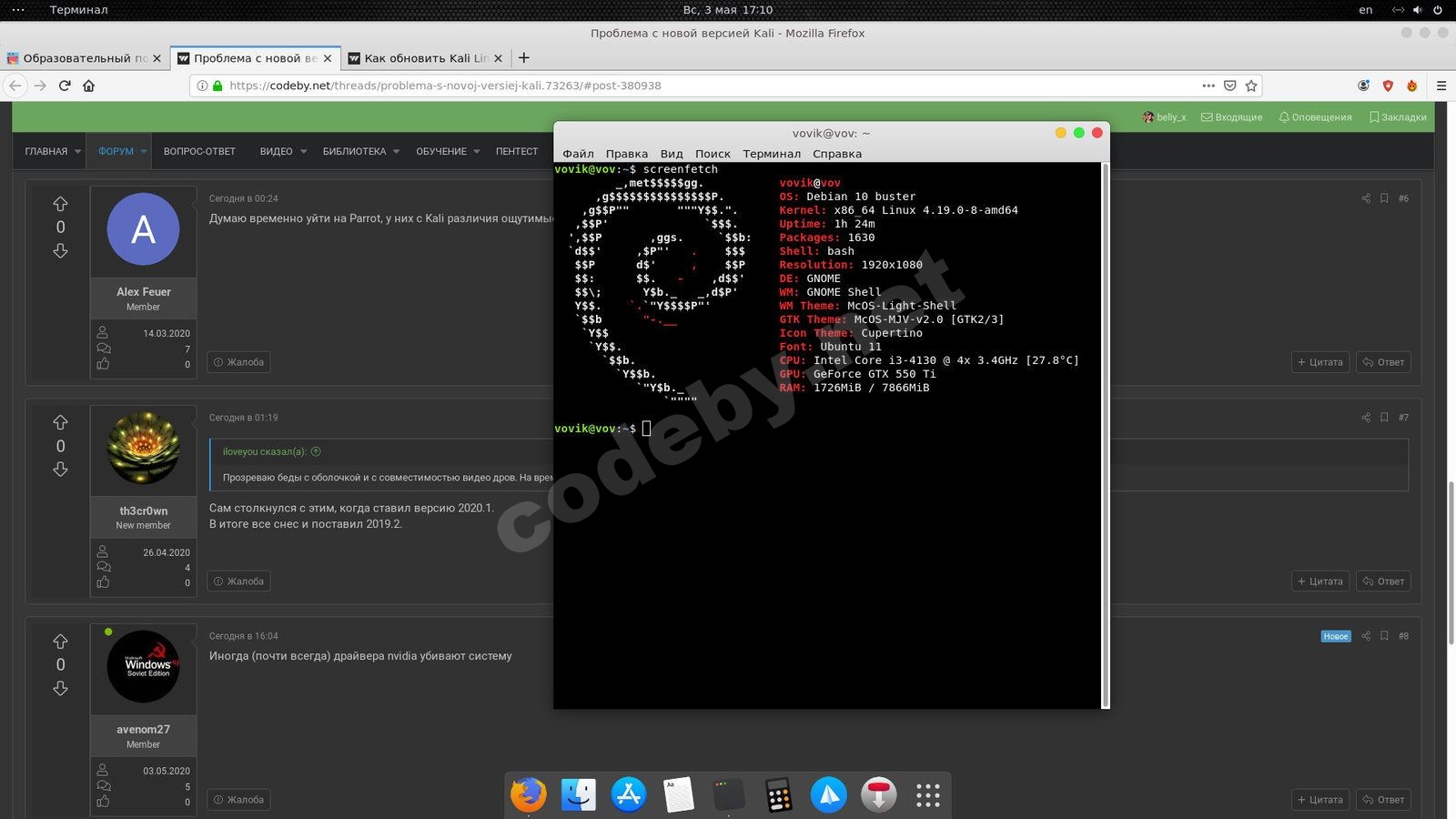This screenshot has height=819, width=1456.
Task: Click Жалоба on avenom27's post
Action: pos(238,800)
